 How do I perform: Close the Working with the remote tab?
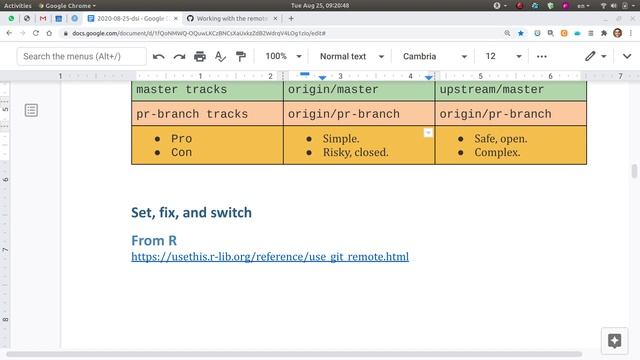[275, 18]
